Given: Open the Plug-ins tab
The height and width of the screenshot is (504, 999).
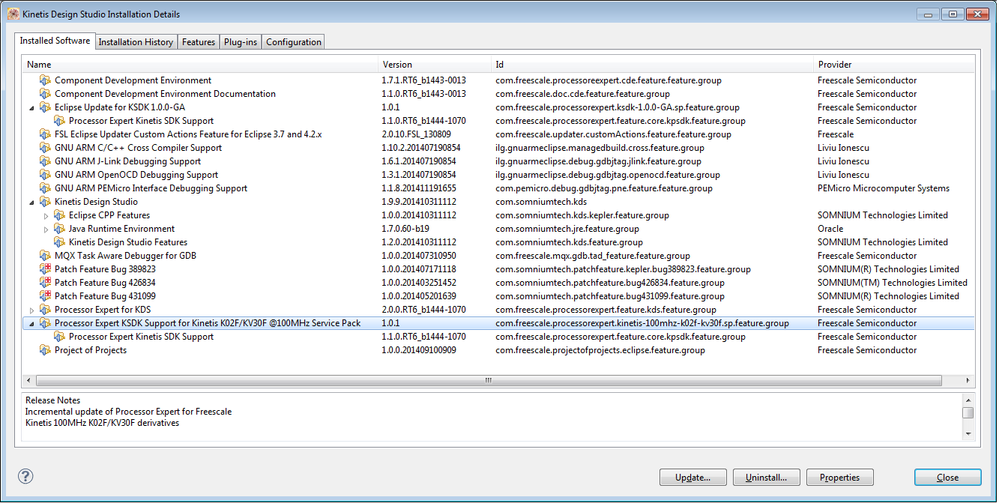Looking at the screenshot, I should click(x=240, y=42).
